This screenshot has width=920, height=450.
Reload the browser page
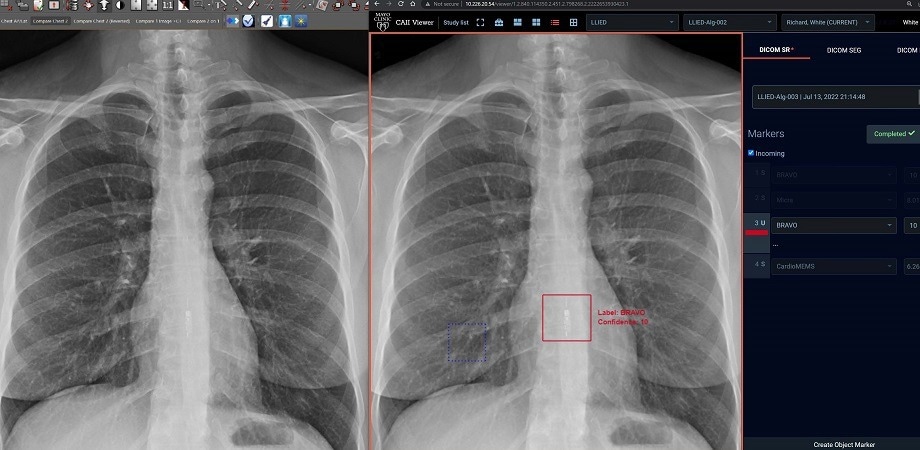click(401, 4)
